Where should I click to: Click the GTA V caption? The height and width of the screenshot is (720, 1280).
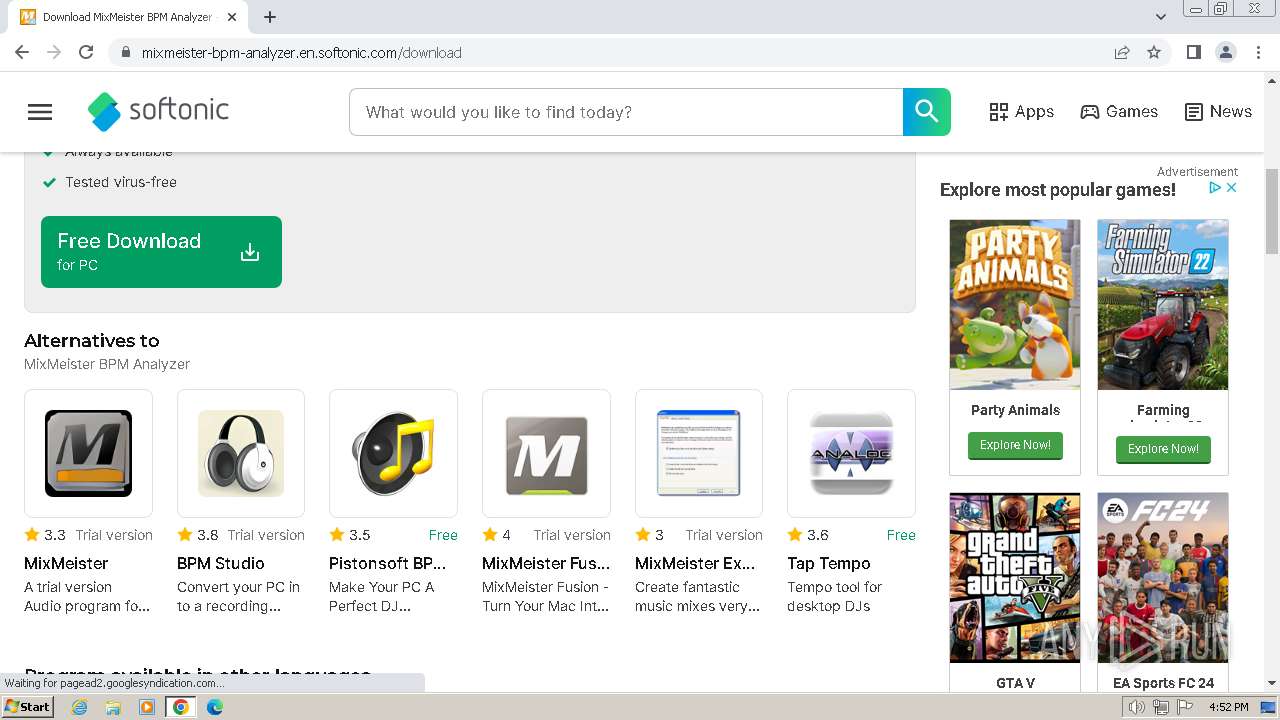pos(1015,683)
